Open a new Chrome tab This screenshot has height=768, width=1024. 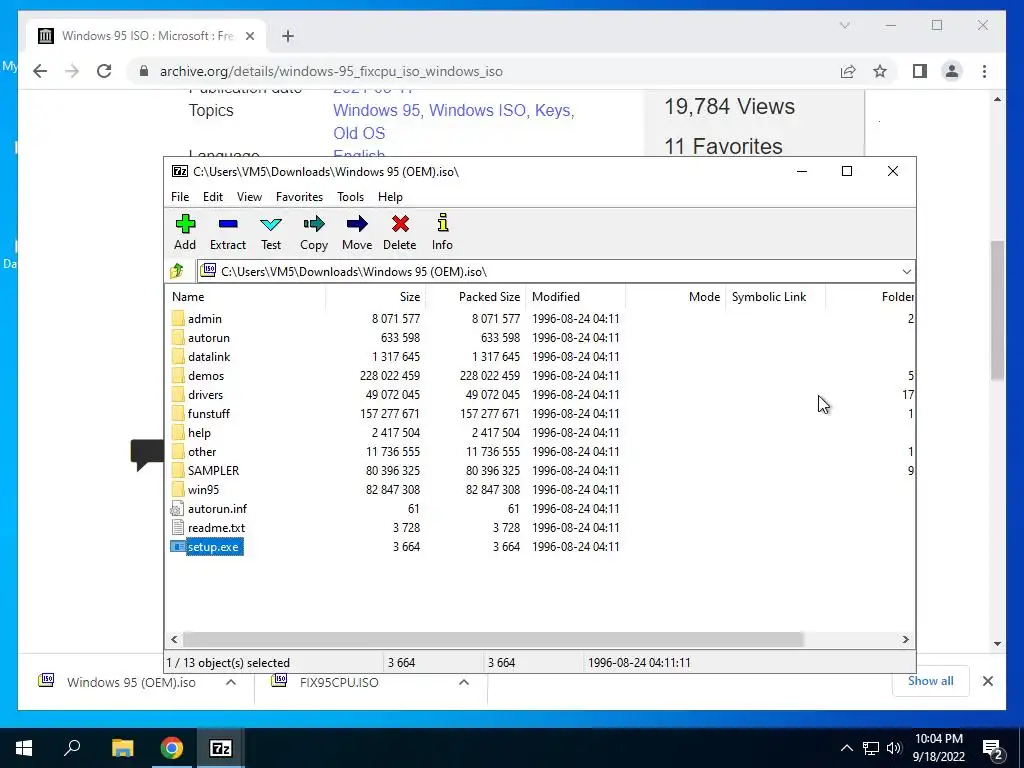click(x=288, y=36)
